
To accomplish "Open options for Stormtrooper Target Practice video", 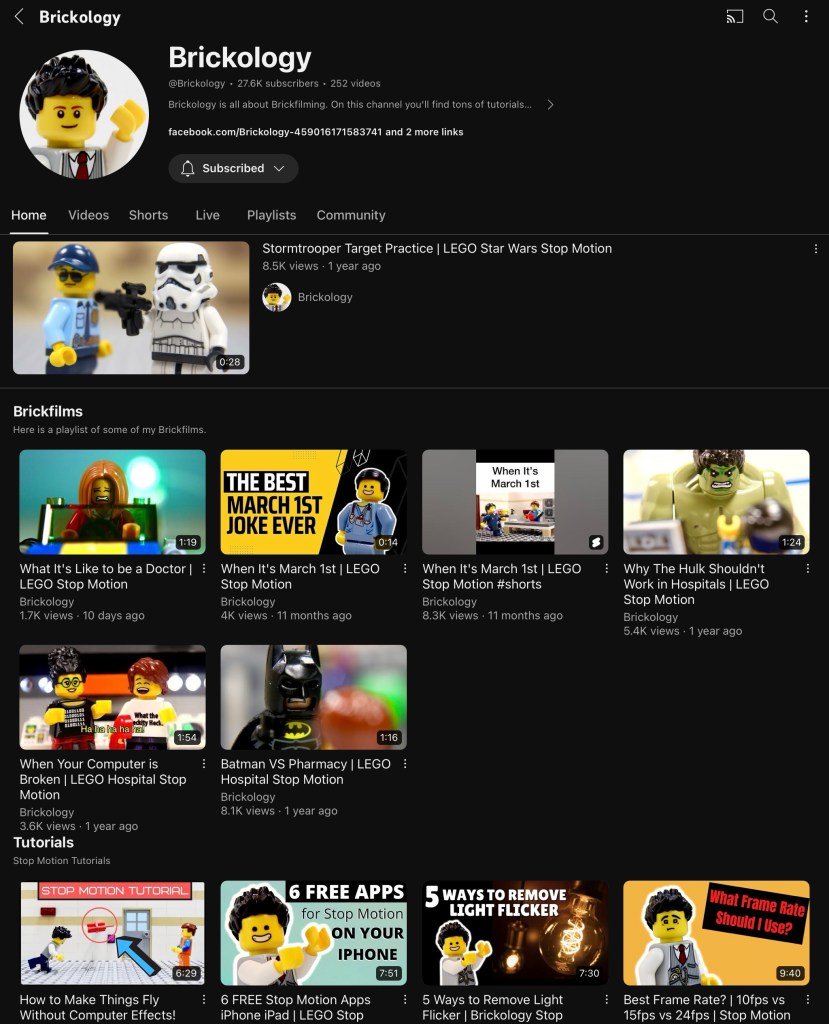I will 815,249.
